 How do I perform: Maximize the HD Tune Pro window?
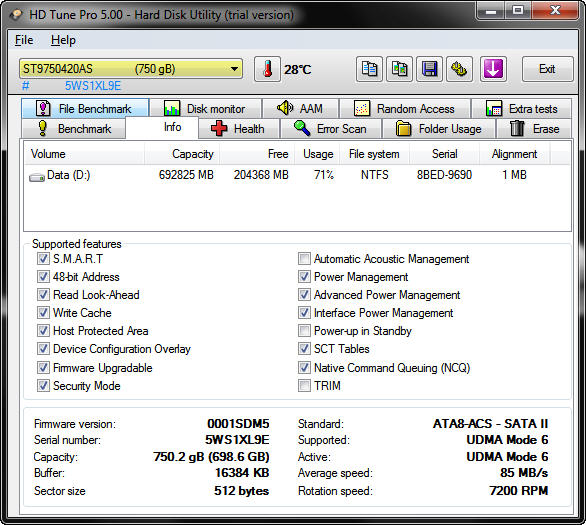pos(518,11)
